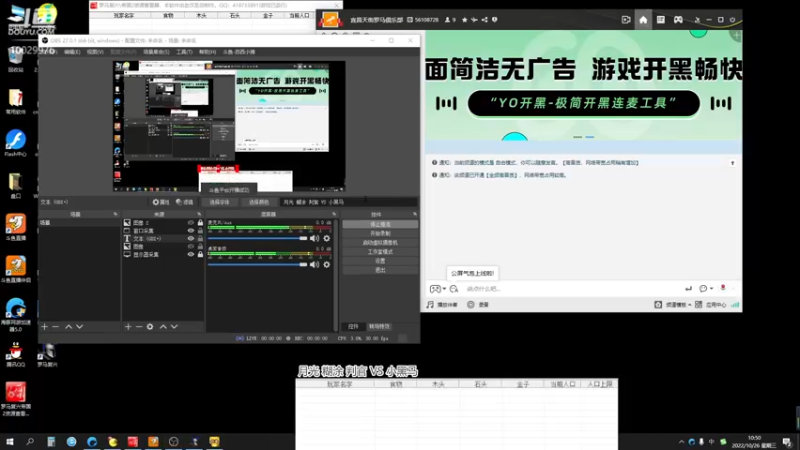Remove scene with minus icon in scenes panel
This screenshot has height=450, width=800.
pos(56,327)
